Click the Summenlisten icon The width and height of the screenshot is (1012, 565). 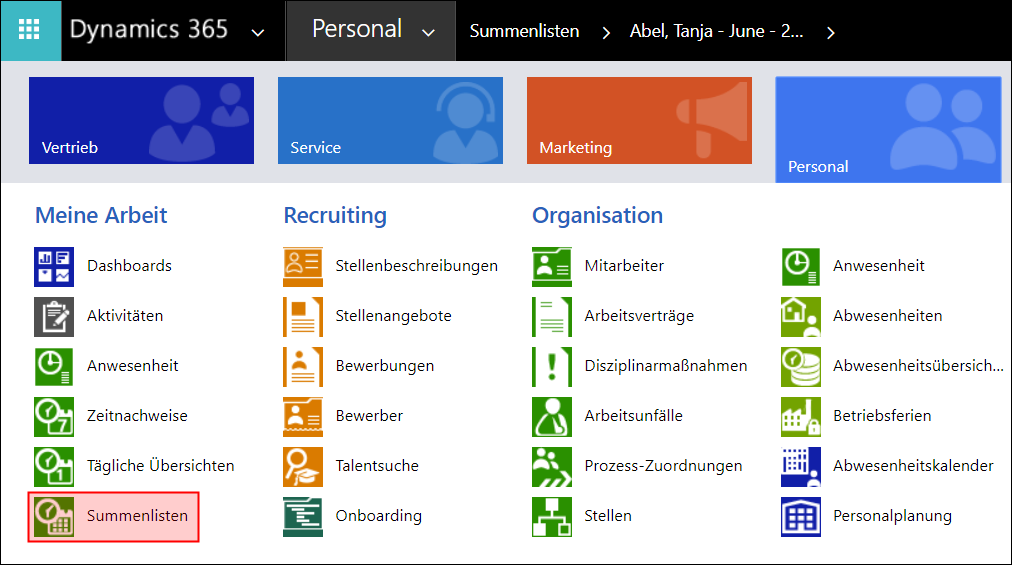click(54, 517)
